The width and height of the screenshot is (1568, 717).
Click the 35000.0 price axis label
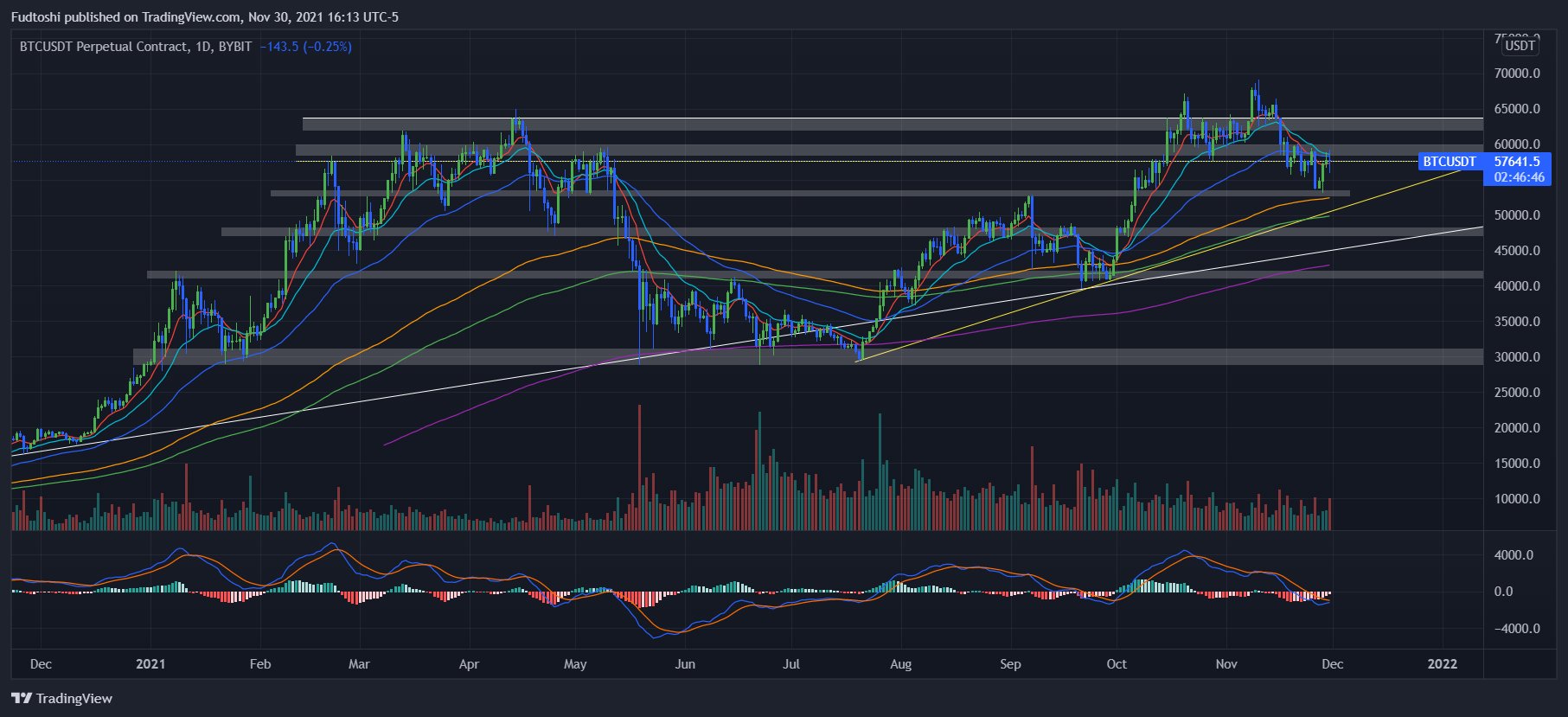click(1517, 322)
